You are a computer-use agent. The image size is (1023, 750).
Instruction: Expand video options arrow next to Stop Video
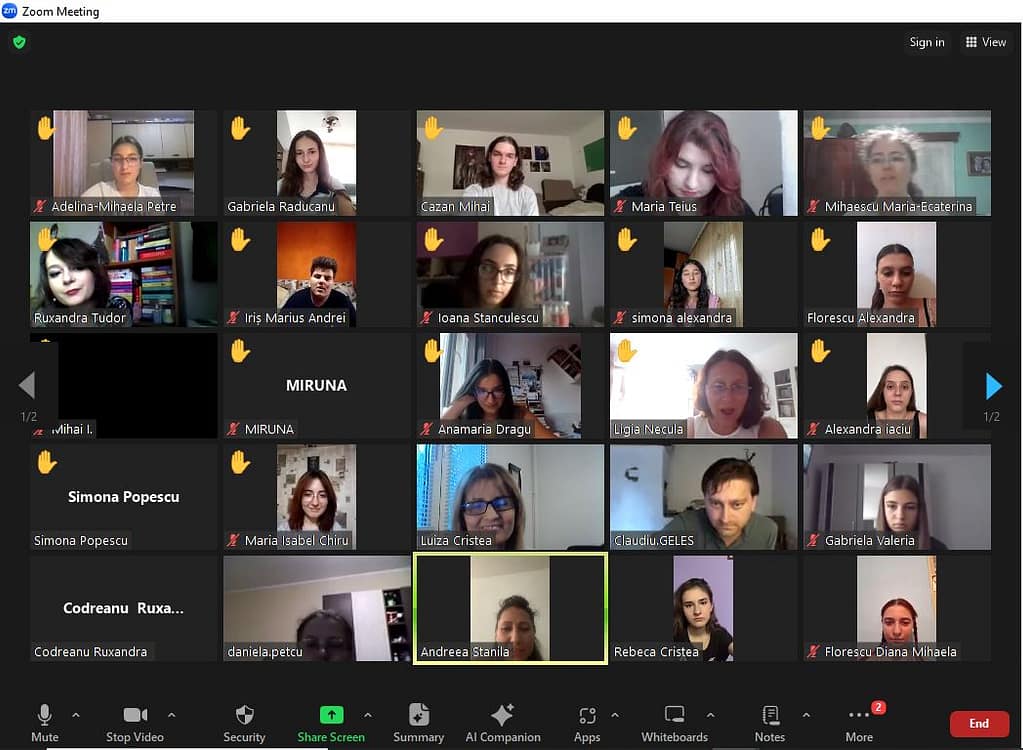click(x=172, y=715)
